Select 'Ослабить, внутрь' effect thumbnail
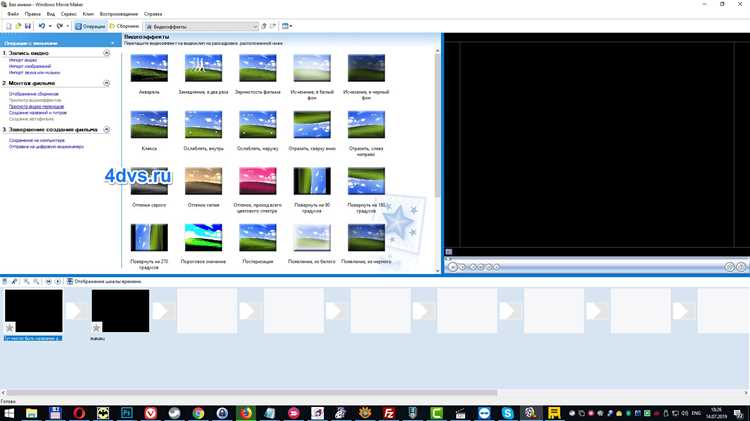The image size is (750, 421). [x=203, y=124]
